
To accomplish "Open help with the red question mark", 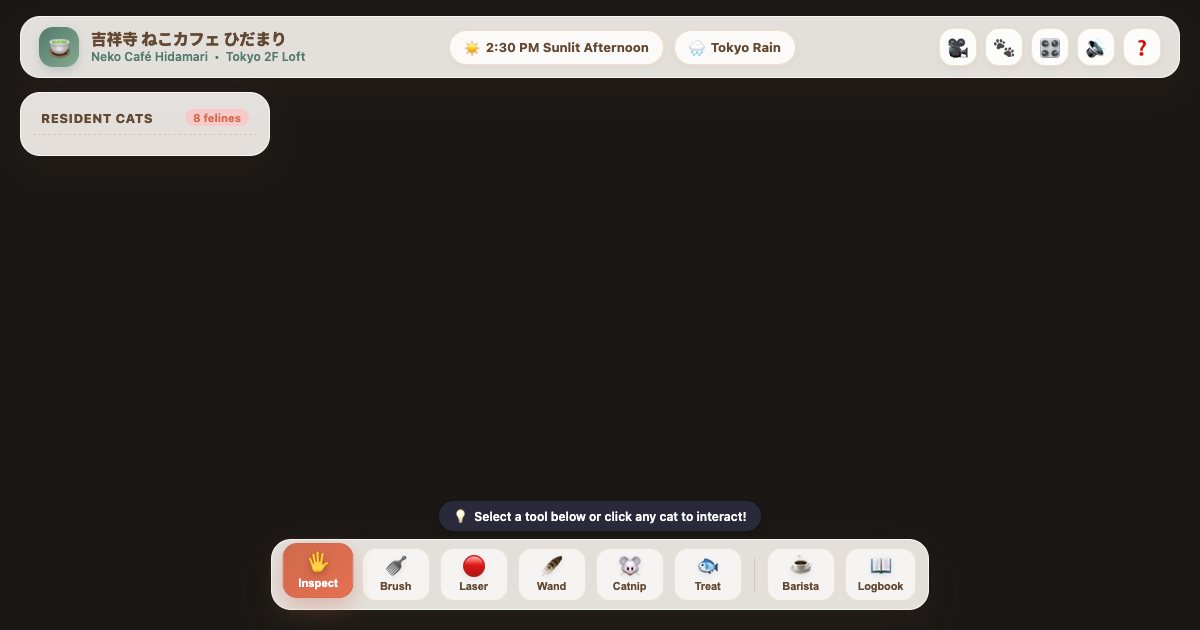I will (x=1142, y=47).
